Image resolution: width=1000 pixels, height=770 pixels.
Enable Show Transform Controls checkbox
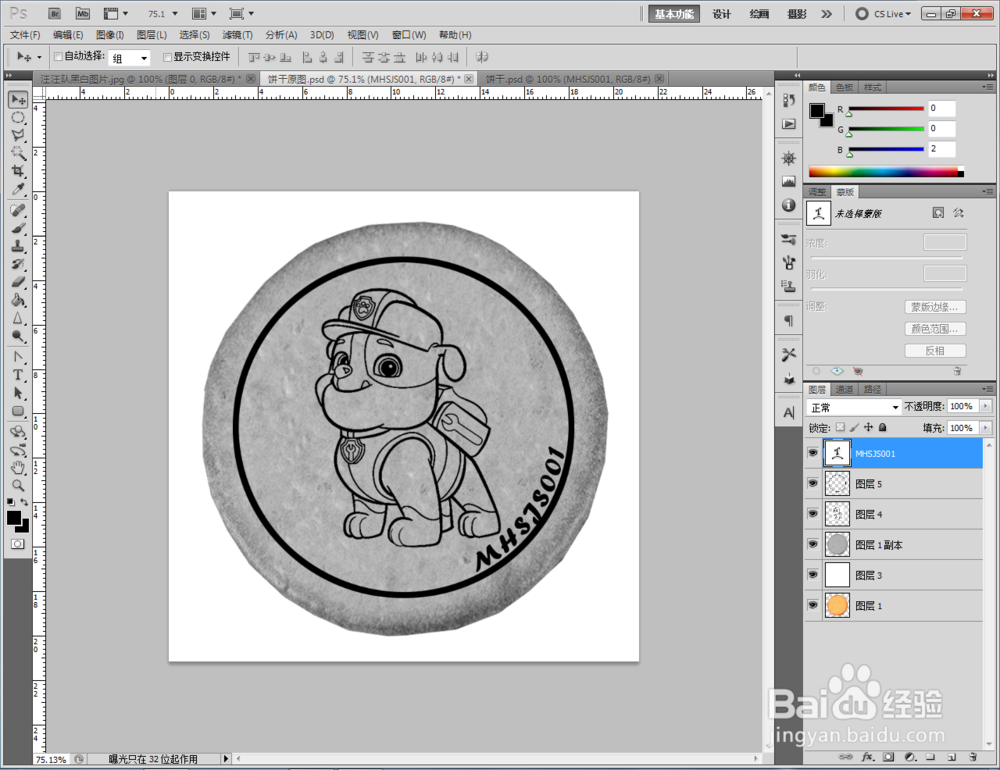point(167,57)
